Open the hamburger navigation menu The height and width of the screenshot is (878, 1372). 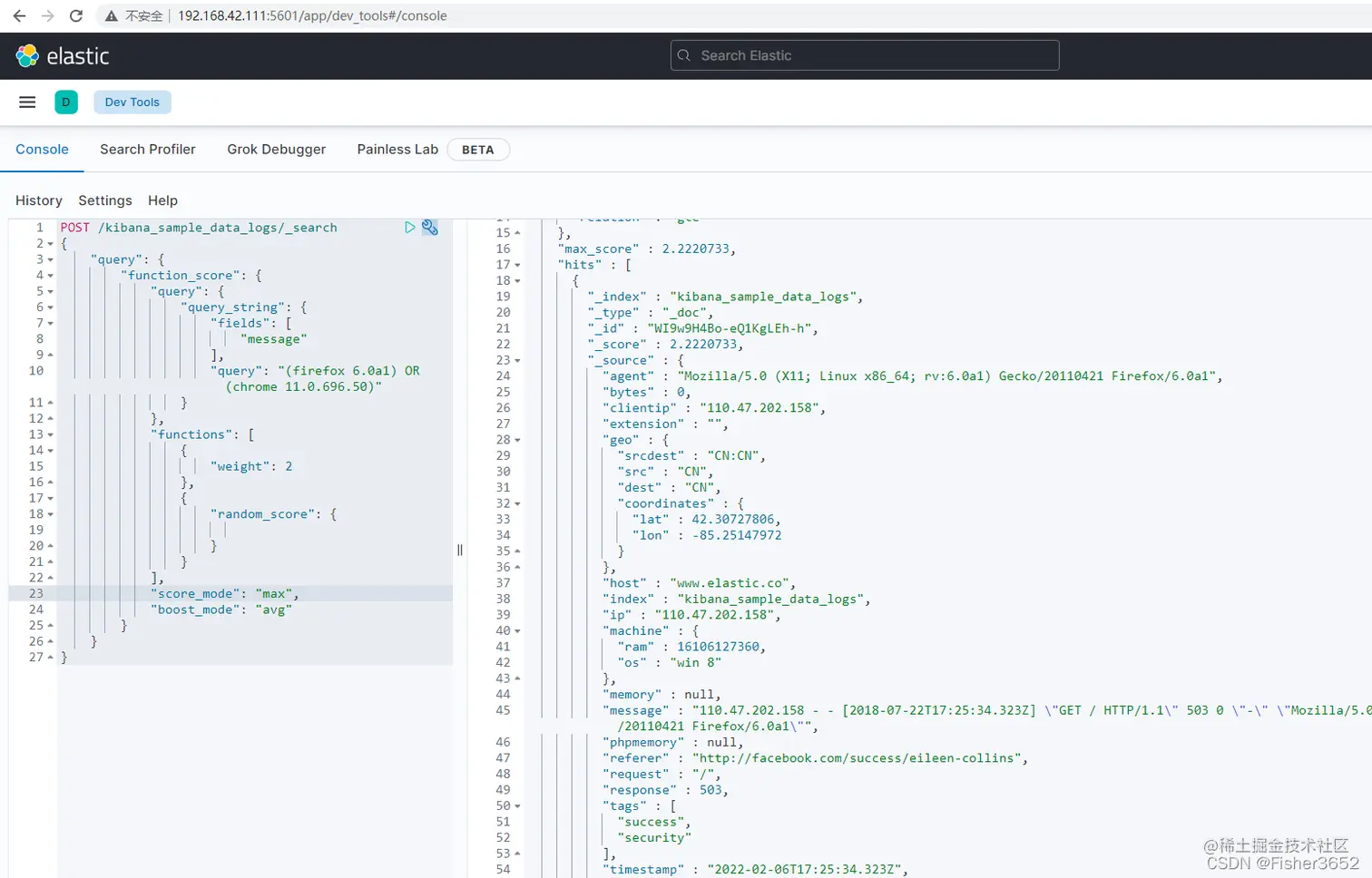click(x=27, y=102)
